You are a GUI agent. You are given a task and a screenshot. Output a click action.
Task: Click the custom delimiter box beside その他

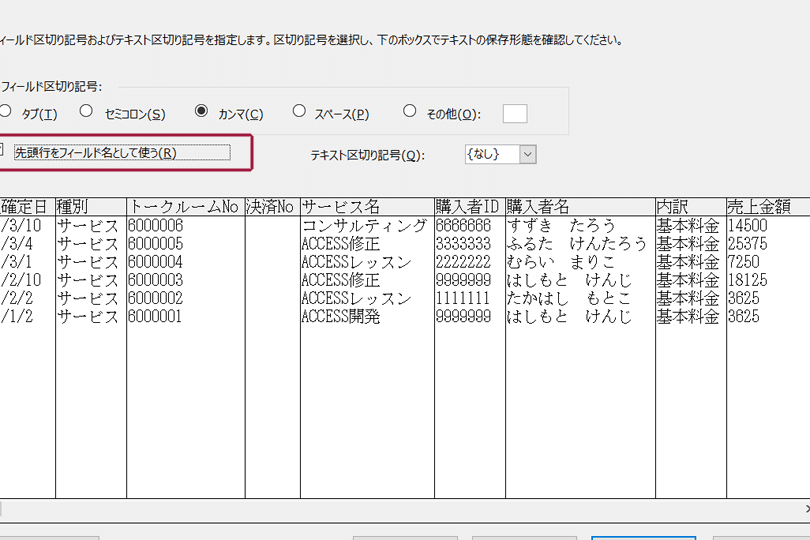[515, 114]
